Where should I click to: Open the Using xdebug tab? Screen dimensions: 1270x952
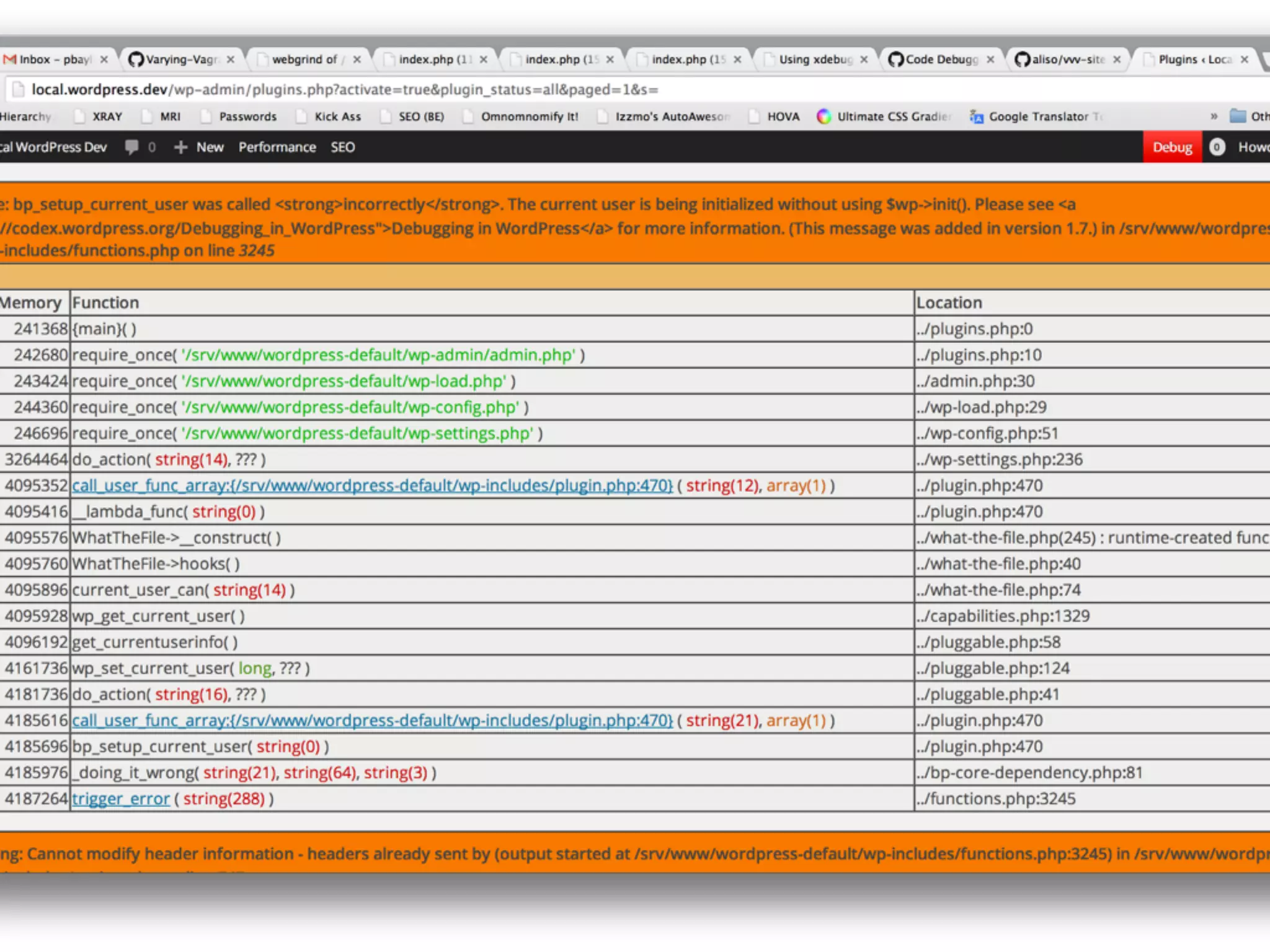click(815, 59)
